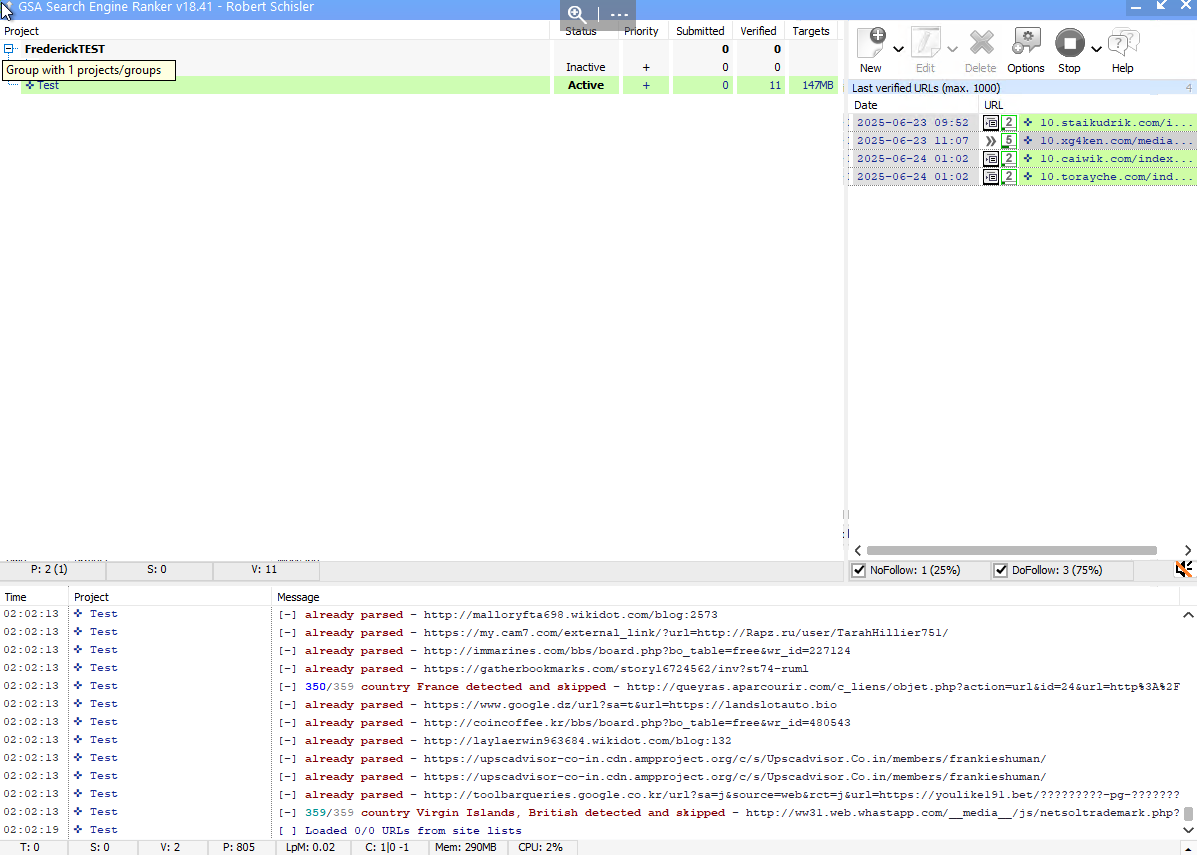Click the double-arrow icon on xg4ken.com row
Screen dimensions: 1197x855
coord(991,140)
